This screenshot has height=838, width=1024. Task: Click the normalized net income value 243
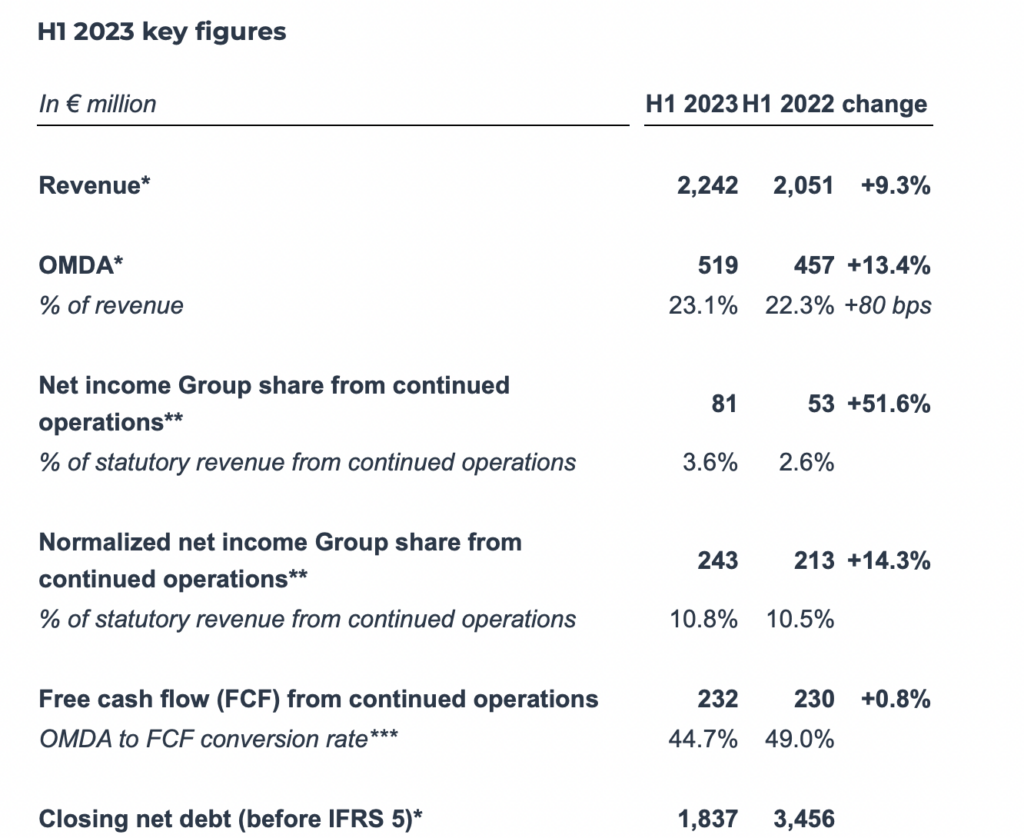[718, 560]
